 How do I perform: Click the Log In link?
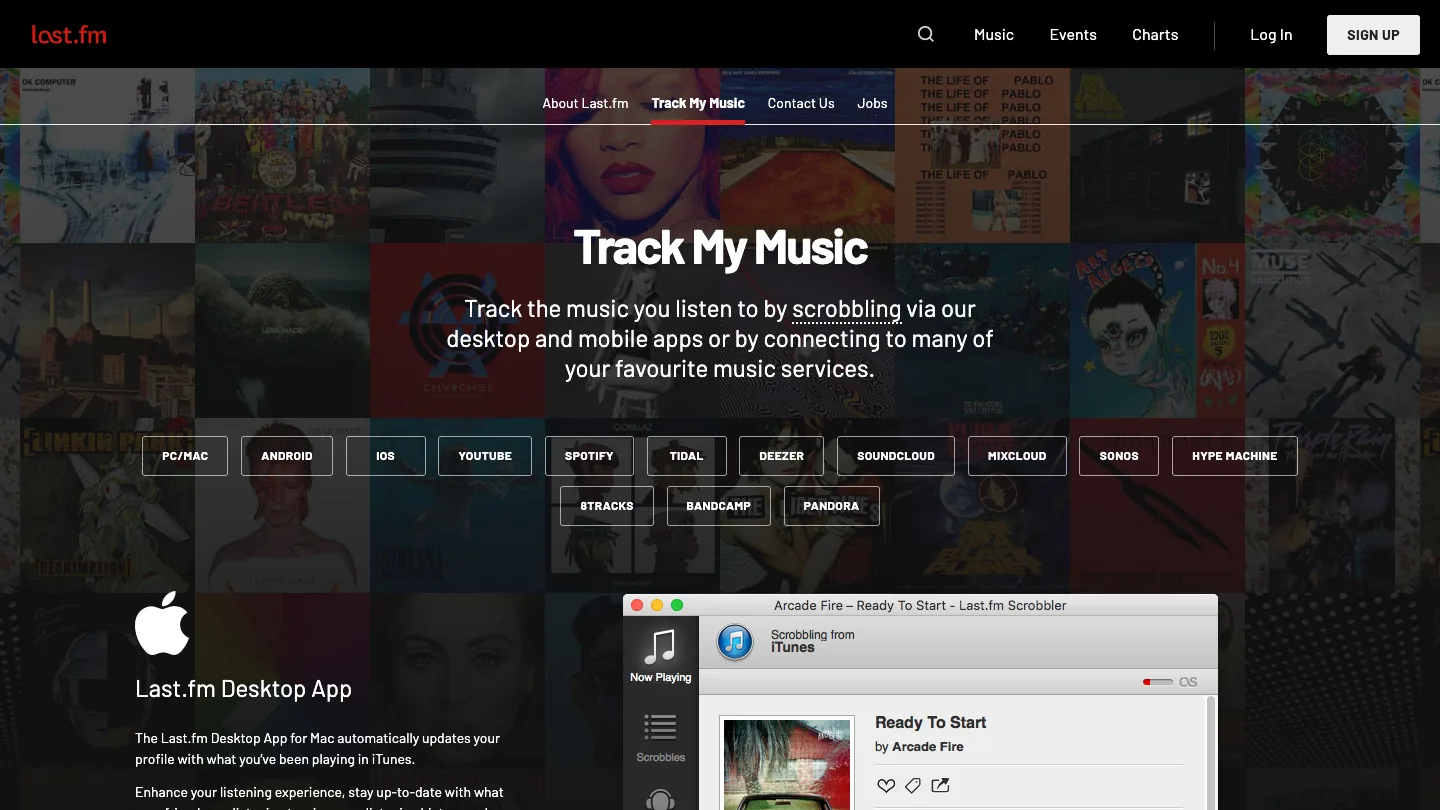[x=1271, y=34]
